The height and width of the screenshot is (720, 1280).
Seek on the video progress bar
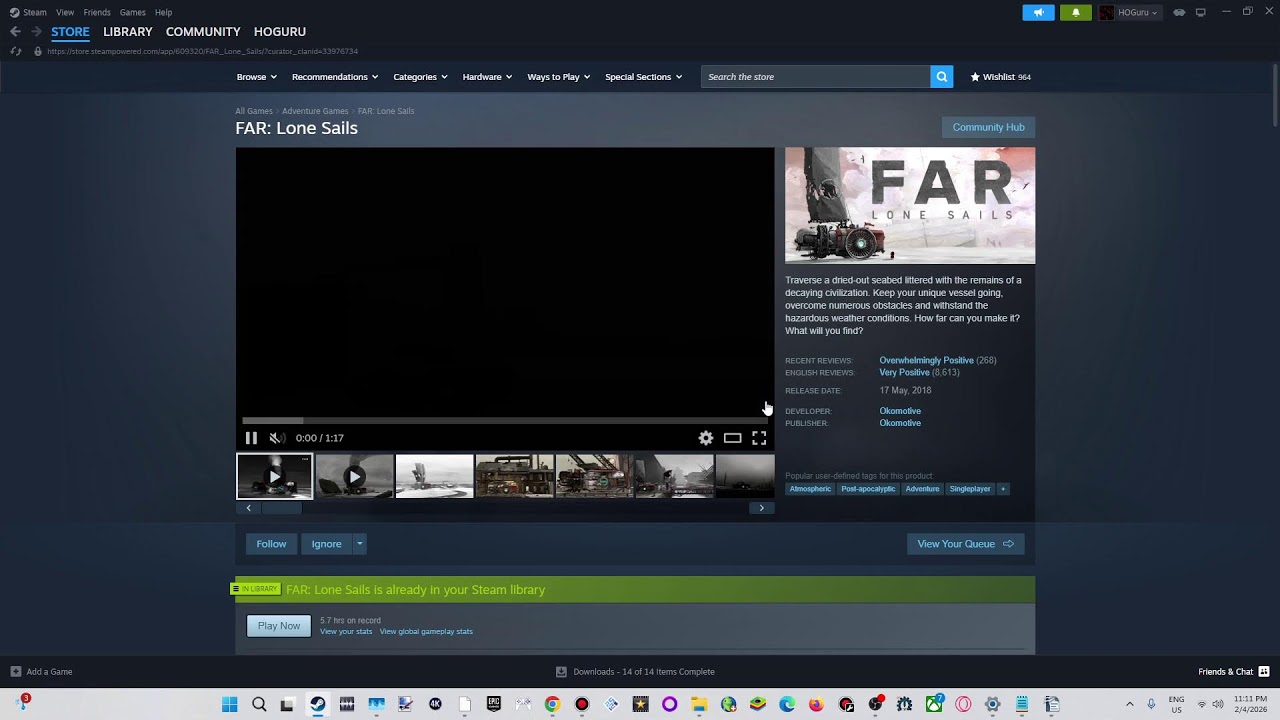pos(505,421)
